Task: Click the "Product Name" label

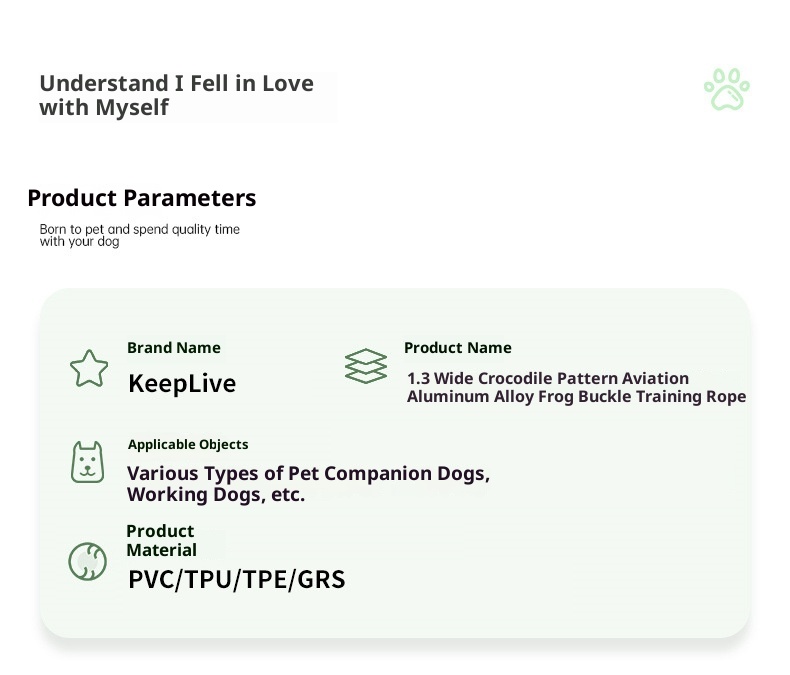Action: [x=457, y=348]
